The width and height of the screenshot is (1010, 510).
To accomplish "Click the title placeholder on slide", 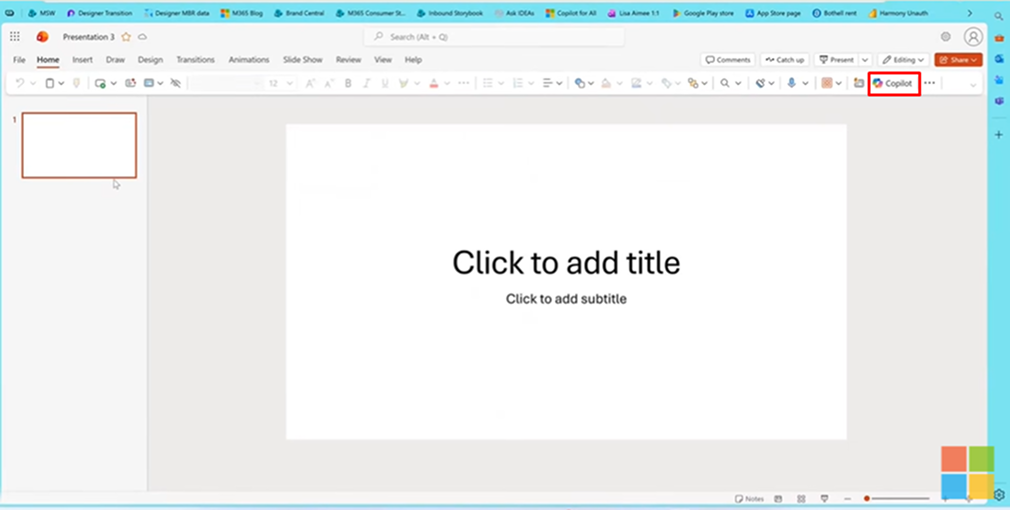I will point(566,263).
